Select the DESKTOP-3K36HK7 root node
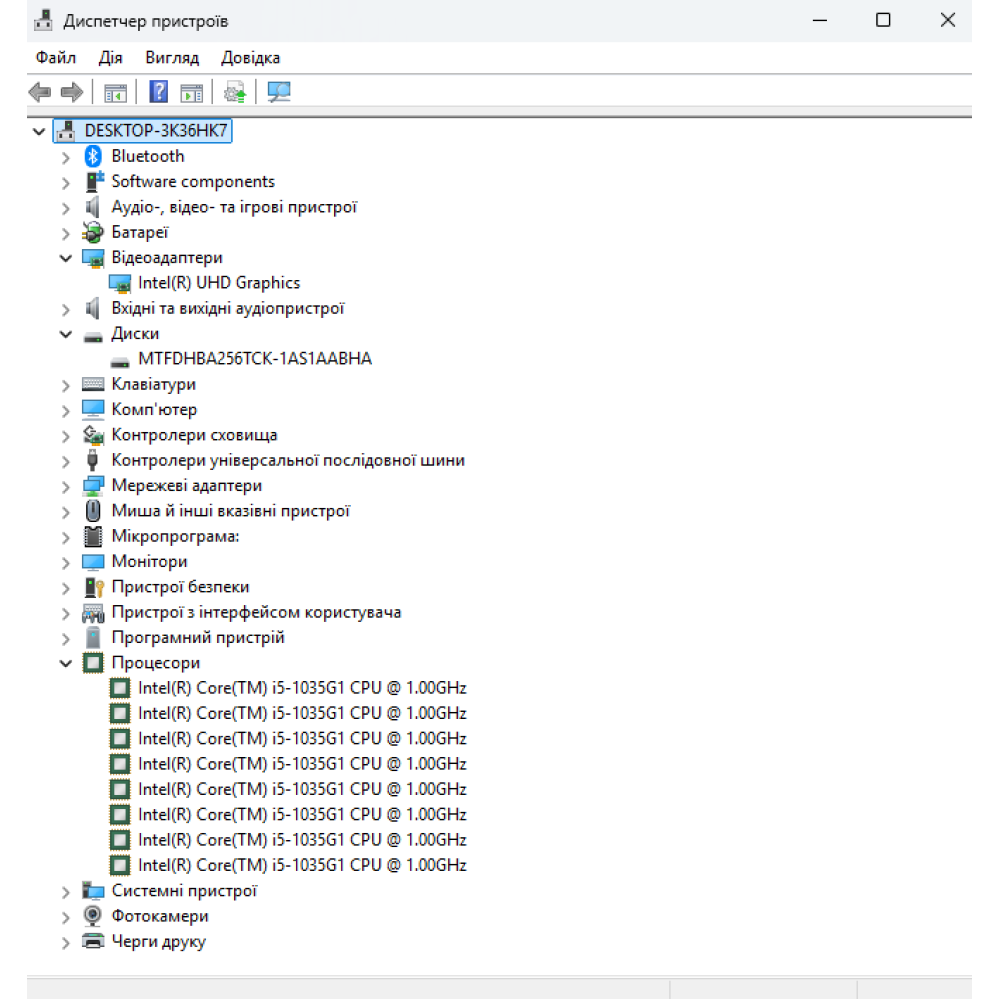This screenshot has width=1000, height=1000. click(x=157, y=130)
